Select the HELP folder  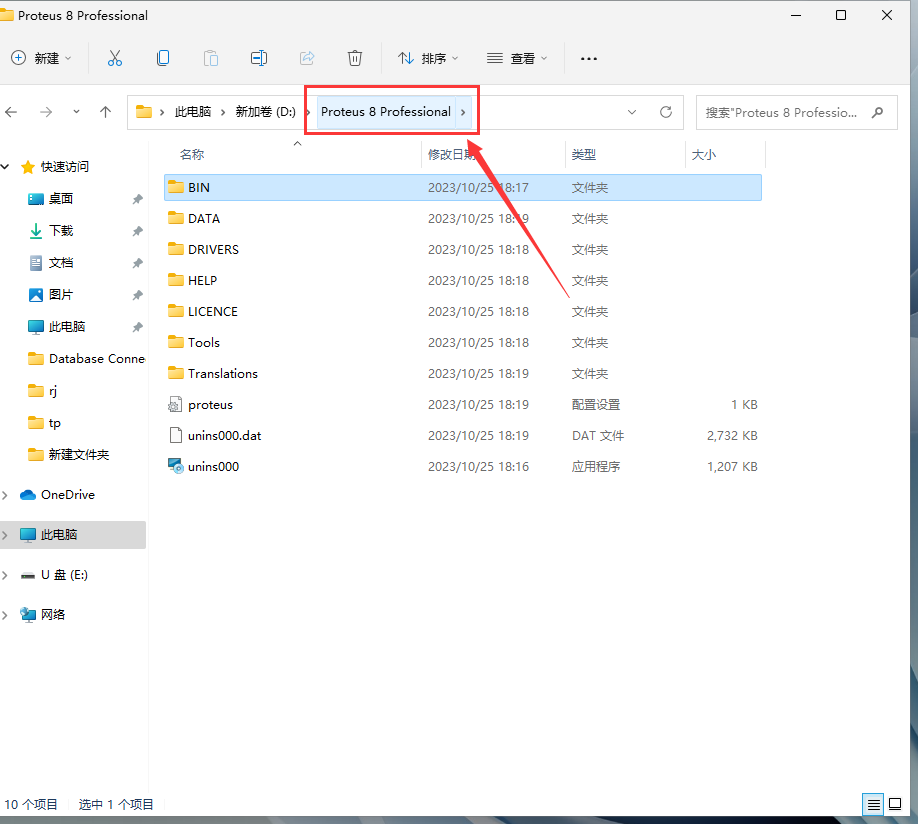tap(202, 281)
